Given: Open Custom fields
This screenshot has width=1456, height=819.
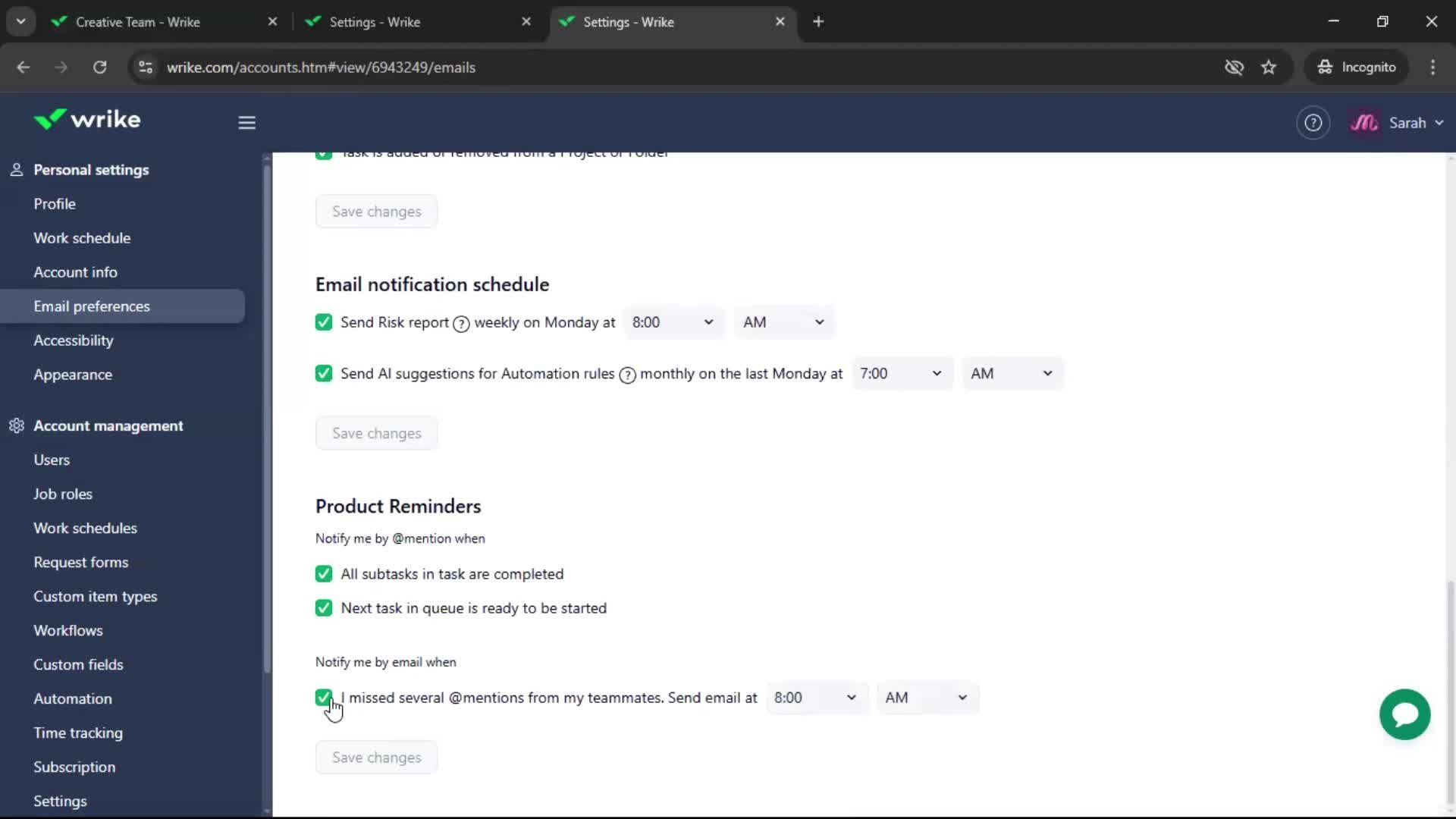Looking at the screenshot, I should pyautogui.click(x=78, y=665).
